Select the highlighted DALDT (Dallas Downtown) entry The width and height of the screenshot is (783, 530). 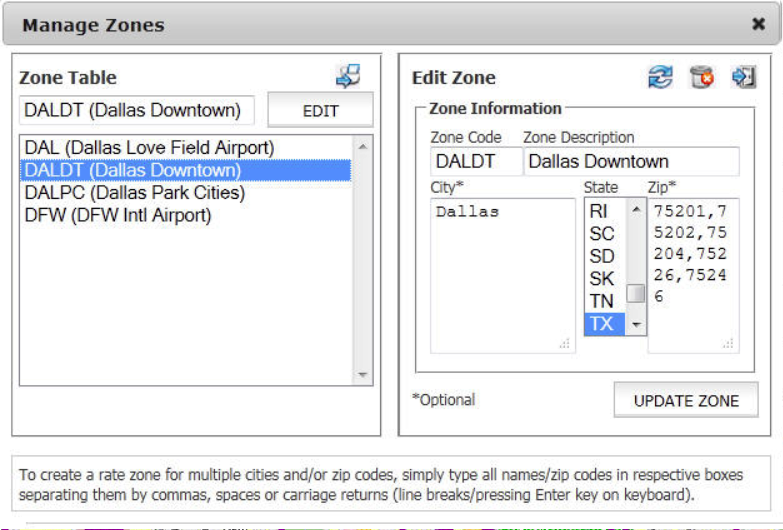click(132, 170)
